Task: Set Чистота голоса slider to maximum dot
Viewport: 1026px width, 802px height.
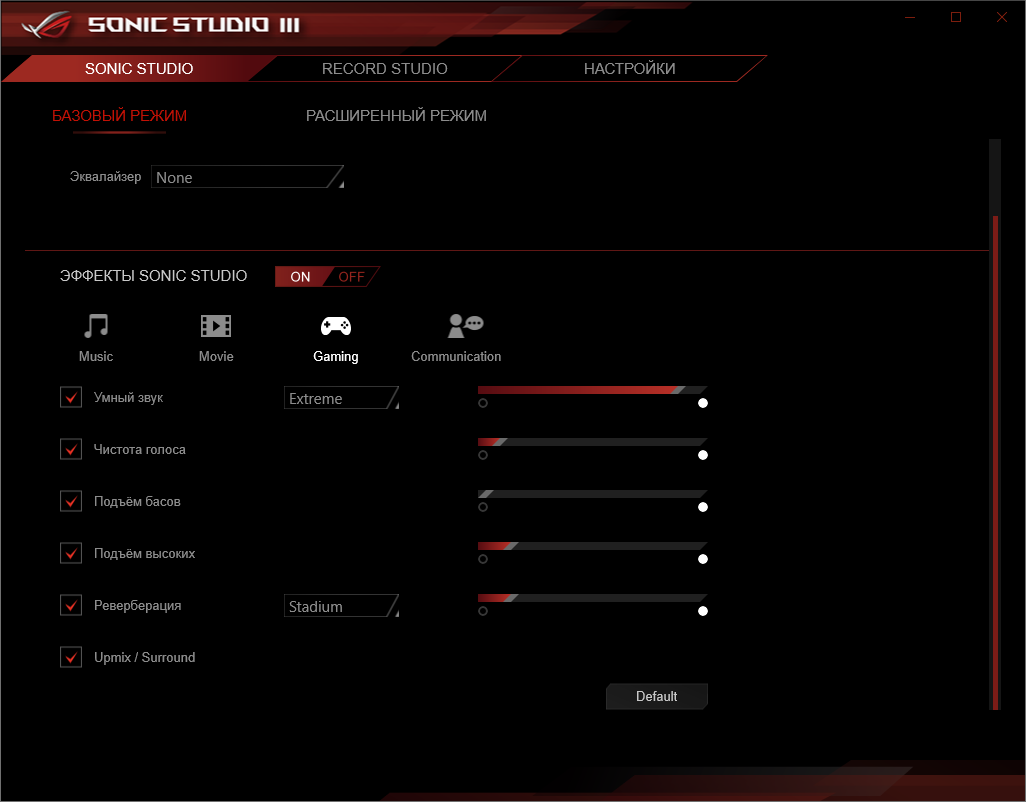Action: coord(703,455)
